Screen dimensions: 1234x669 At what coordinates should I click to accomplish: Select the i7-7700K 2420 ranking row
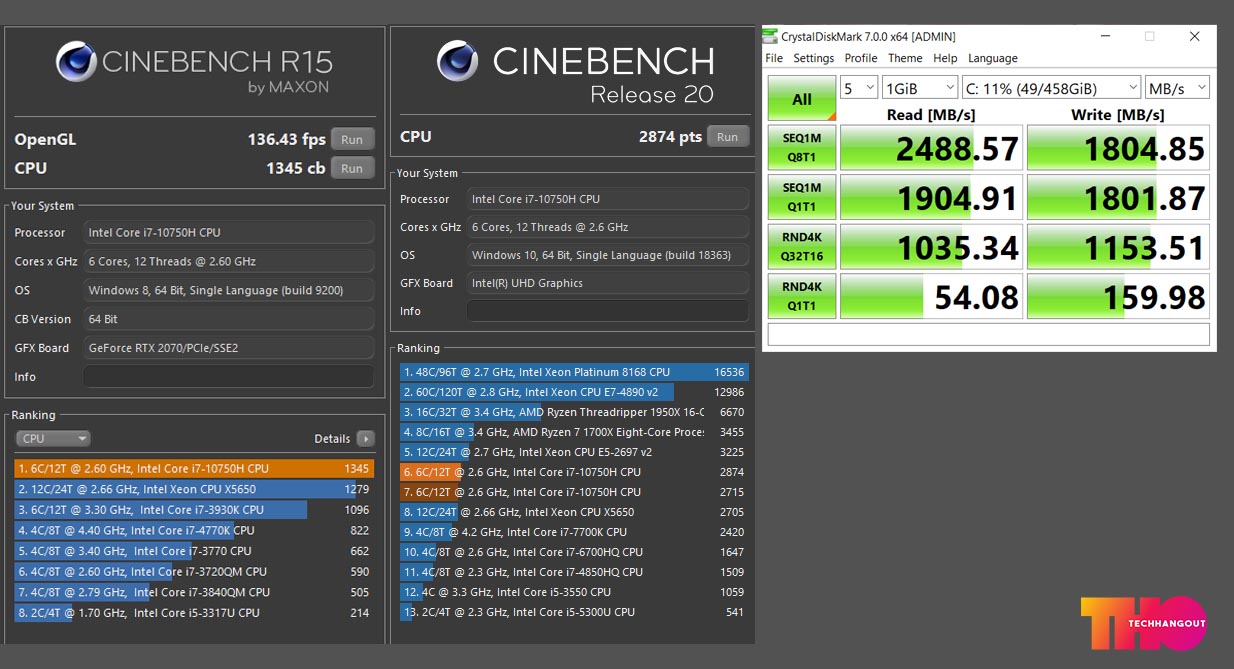tap(574, 532)
